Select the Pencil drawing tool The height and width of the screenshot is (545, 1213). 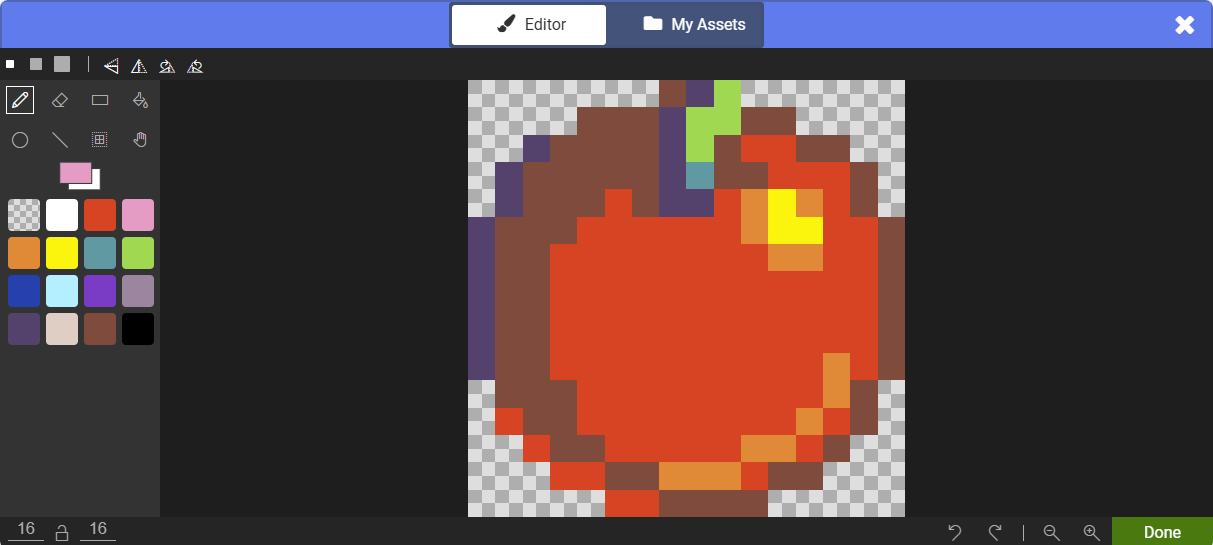click(20, 100)
